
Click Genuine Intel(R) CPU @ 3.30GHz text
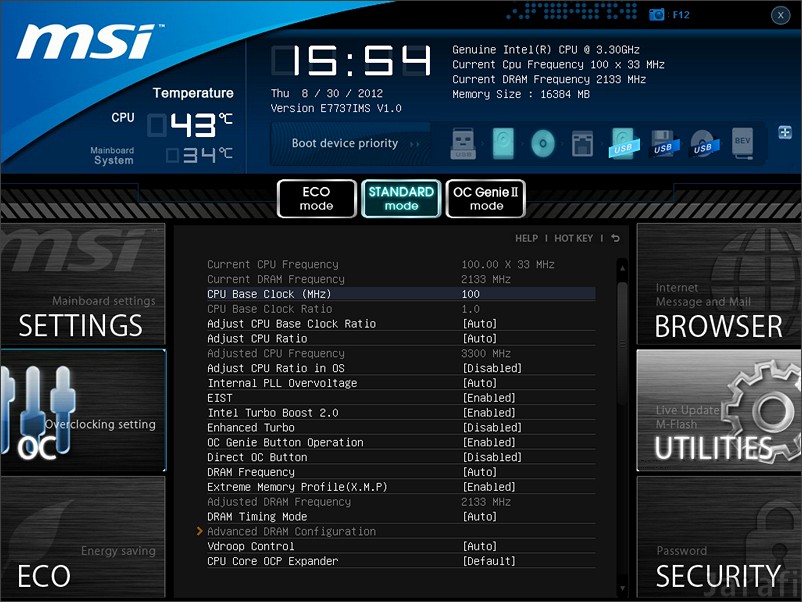pos(546,50)
